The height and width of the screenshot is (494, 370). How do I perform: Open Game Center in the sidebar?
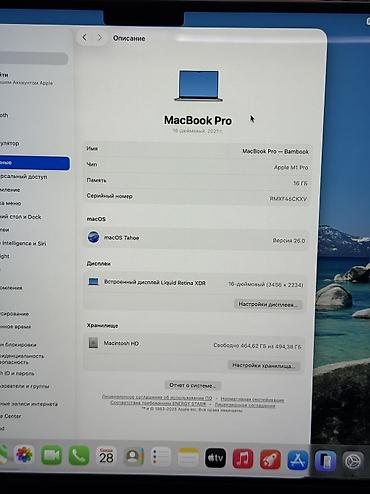click(x=12, y=416)
